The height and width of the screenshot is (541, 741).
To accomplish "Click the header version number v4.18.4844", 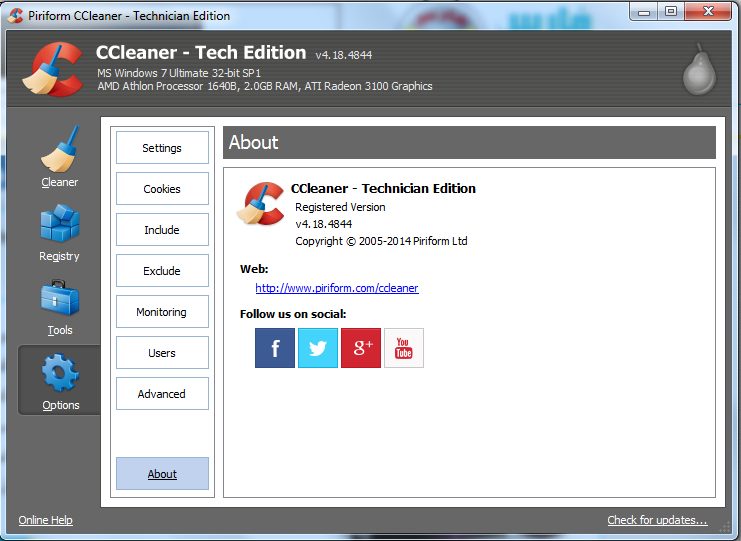I will tap(344, 55).
